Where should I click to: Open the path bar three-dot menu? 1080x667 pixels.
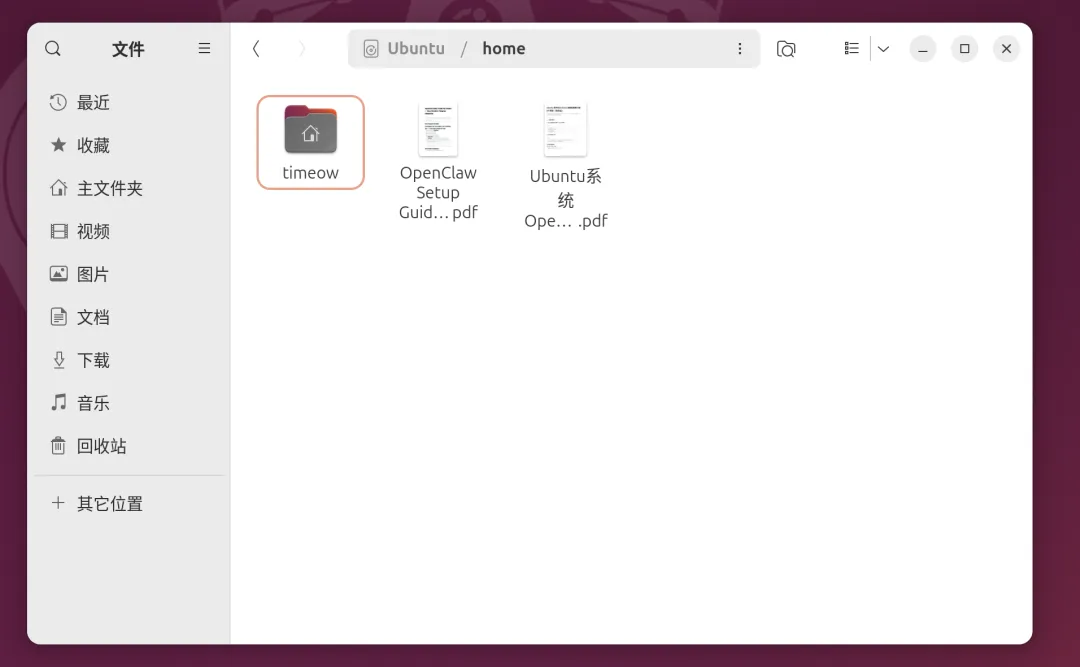[x=739, y=48]
